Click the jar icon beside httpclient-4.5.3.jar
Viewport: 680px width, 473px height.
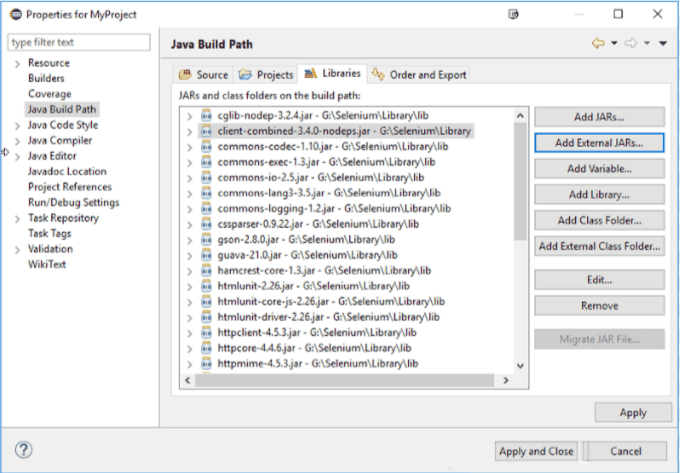point(207,331)
